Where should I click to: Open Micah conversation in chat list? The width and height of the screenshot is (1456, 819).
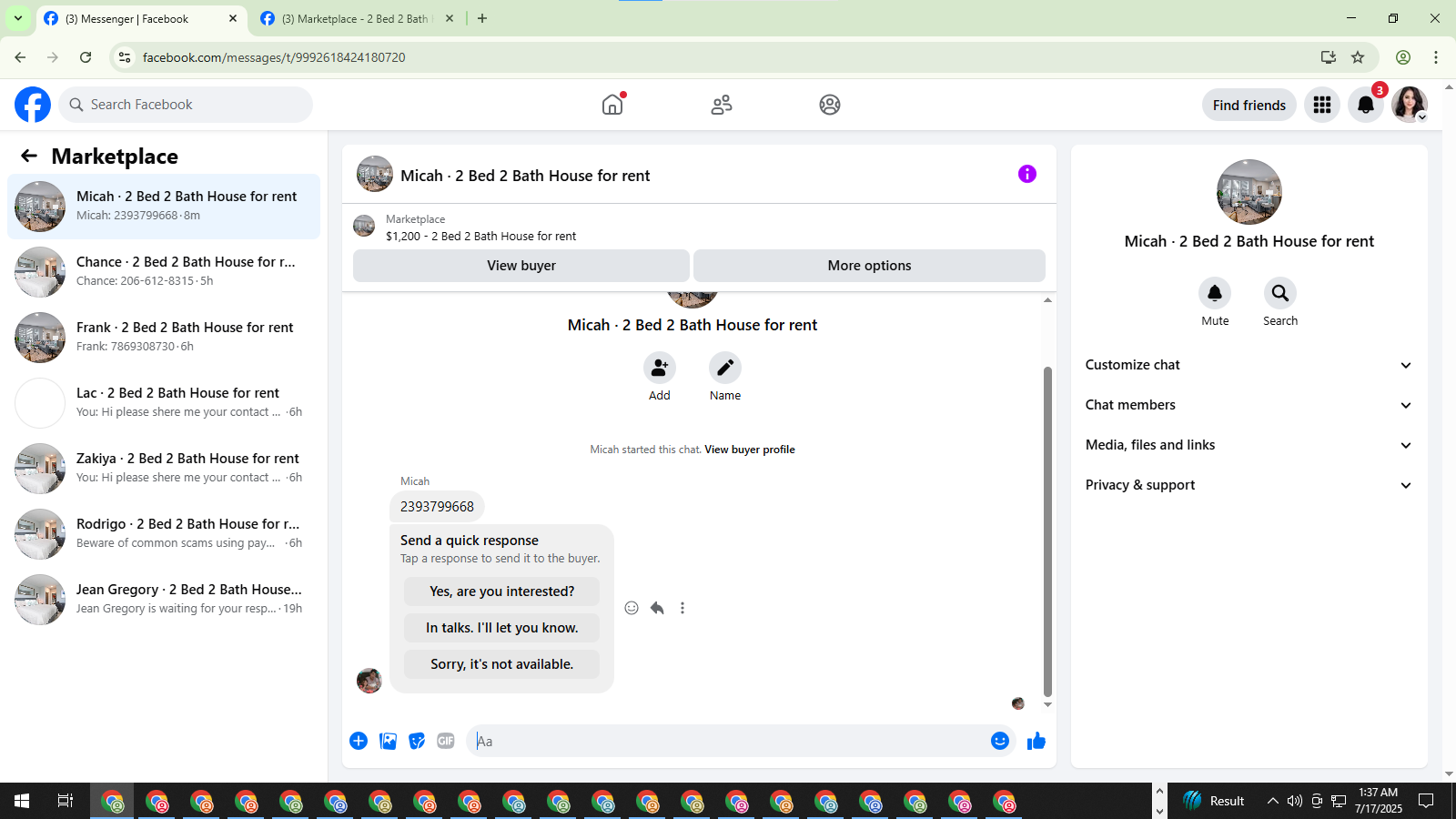click(x=164, y=207)
